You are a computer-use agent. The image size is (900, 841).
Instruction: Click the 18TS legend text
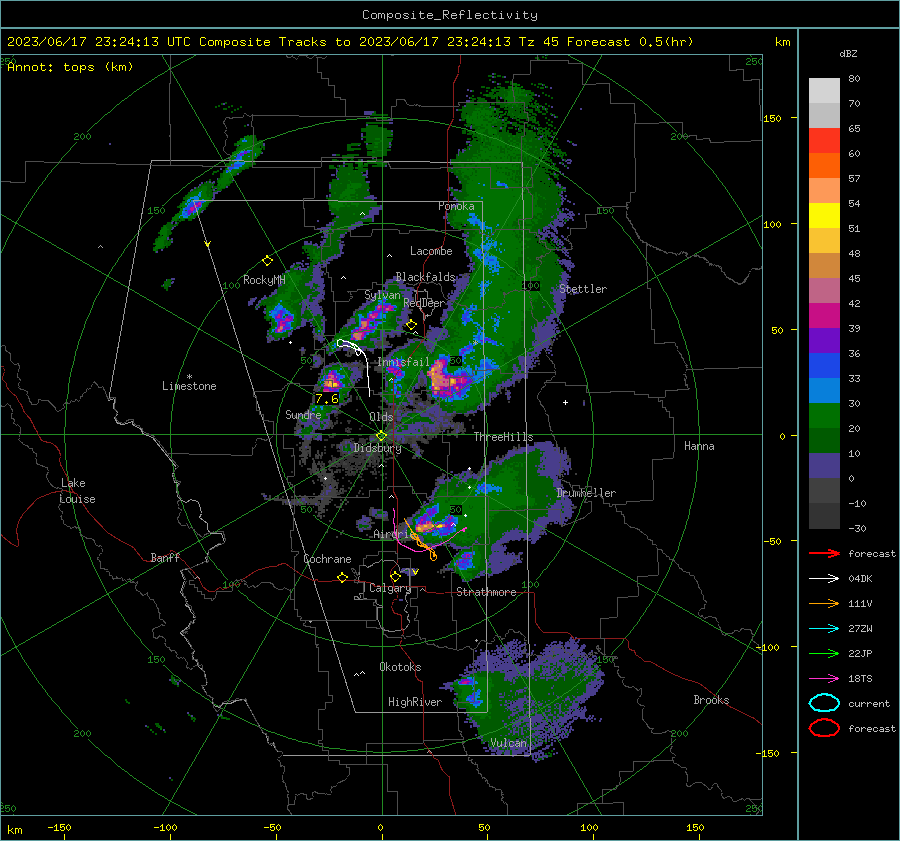[860, 679]
